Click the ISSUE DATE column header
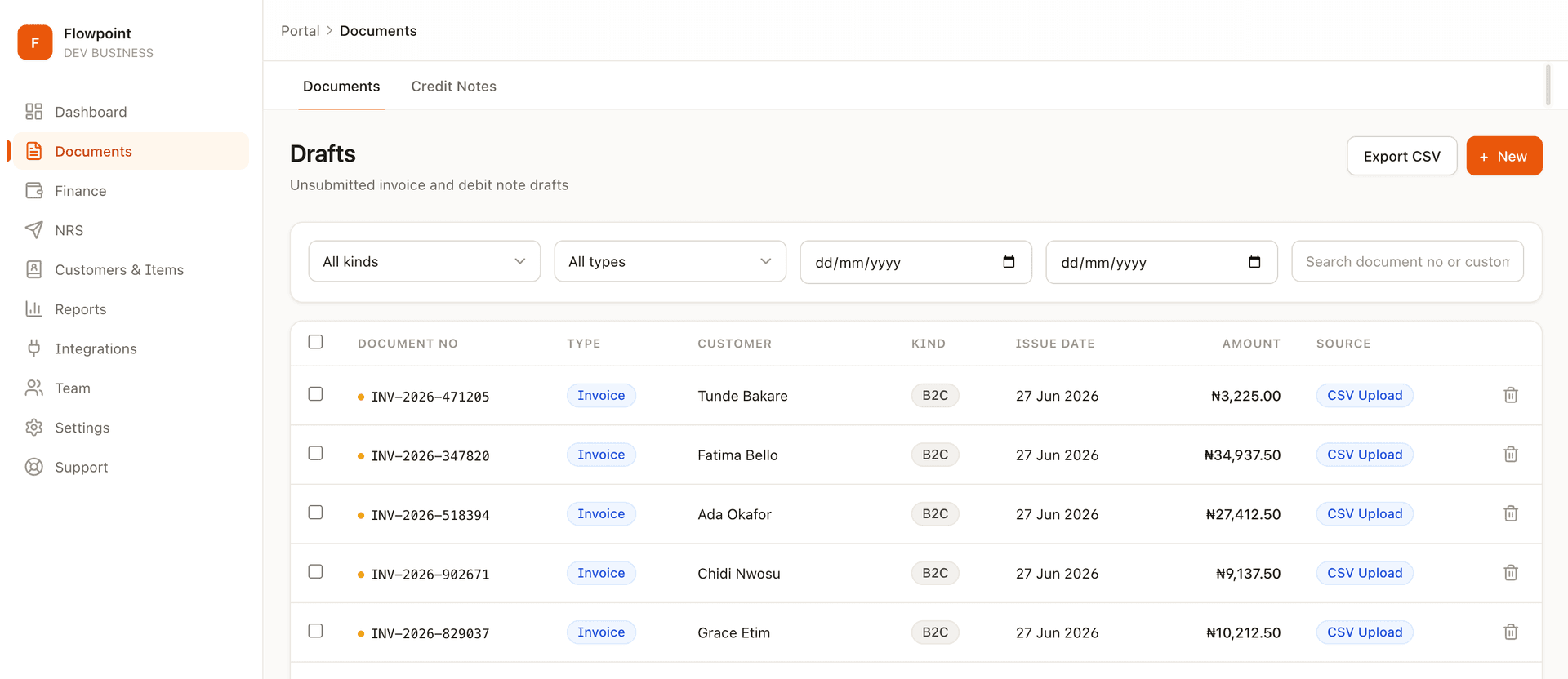This screenshot has width=1568, height=679. [1055, 344]
